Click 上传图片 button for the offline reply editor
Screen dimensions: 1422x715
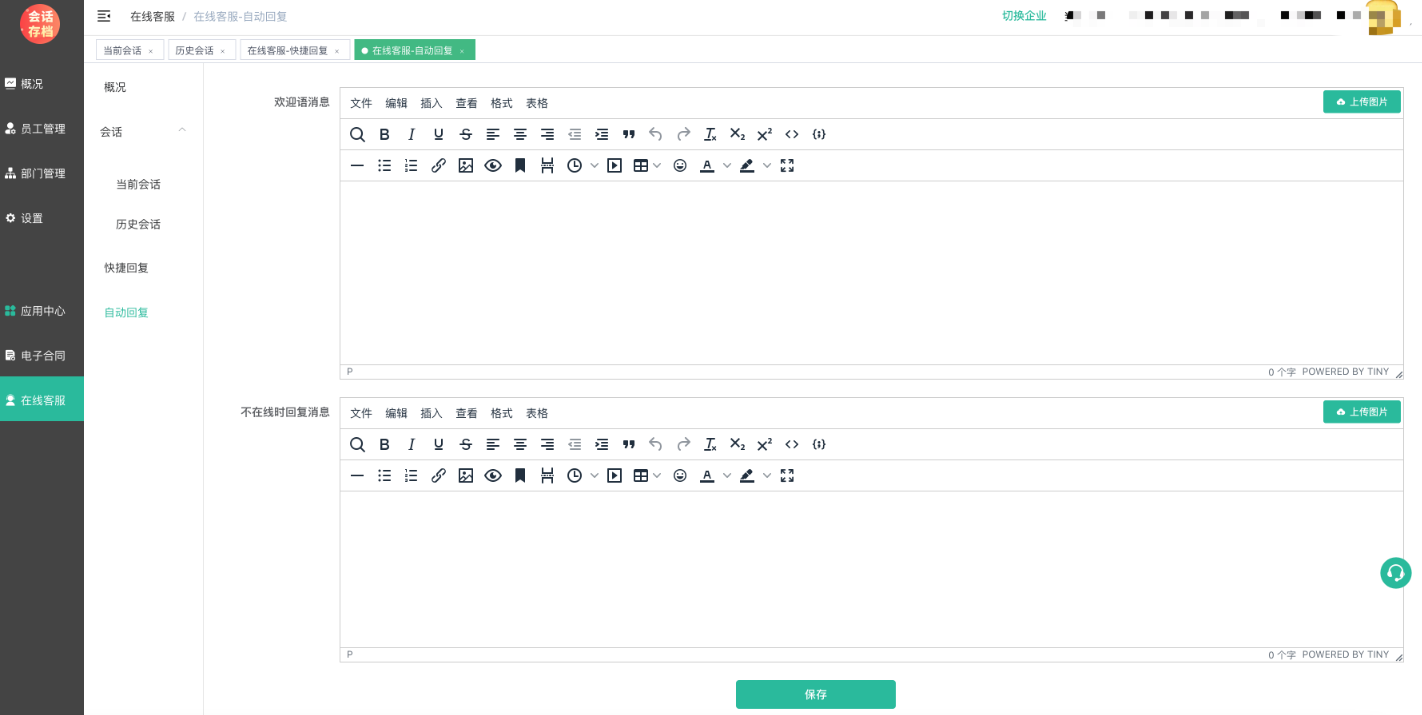[x=1361, y=412]
